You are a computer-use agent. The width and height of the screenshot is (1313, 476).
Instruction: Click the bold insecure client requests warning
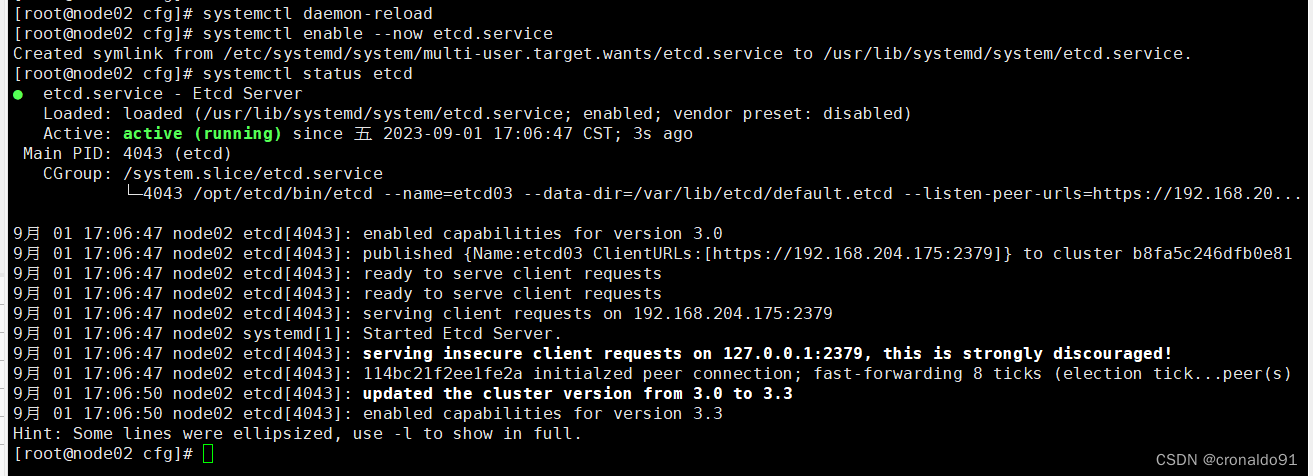pyautogui.click(x=767, y=353)
